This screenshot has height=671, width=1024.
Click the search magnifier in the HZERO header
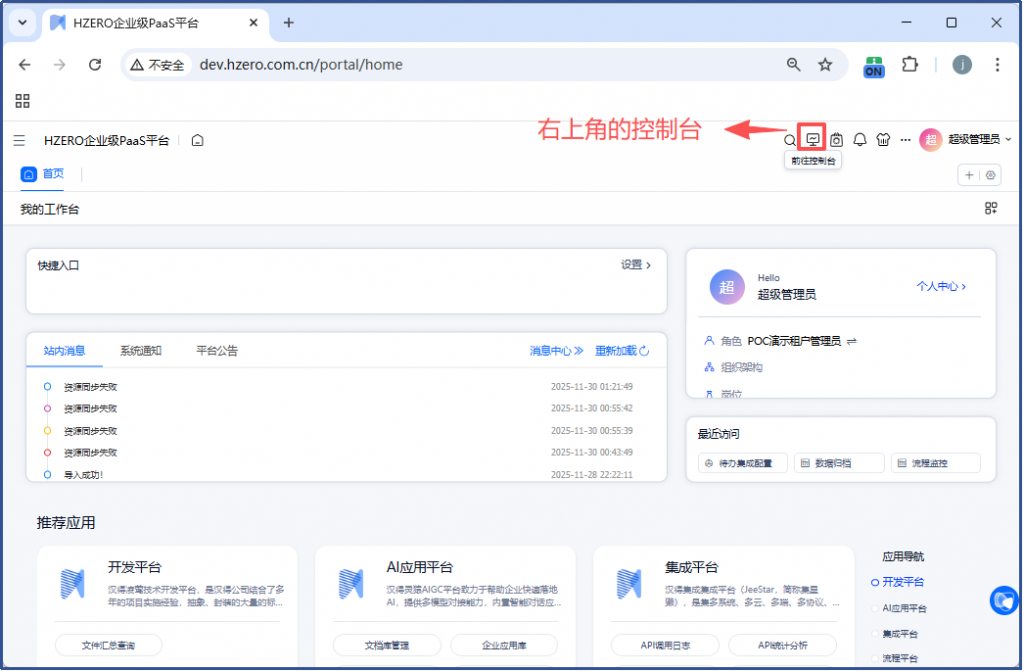coord(790,140)
